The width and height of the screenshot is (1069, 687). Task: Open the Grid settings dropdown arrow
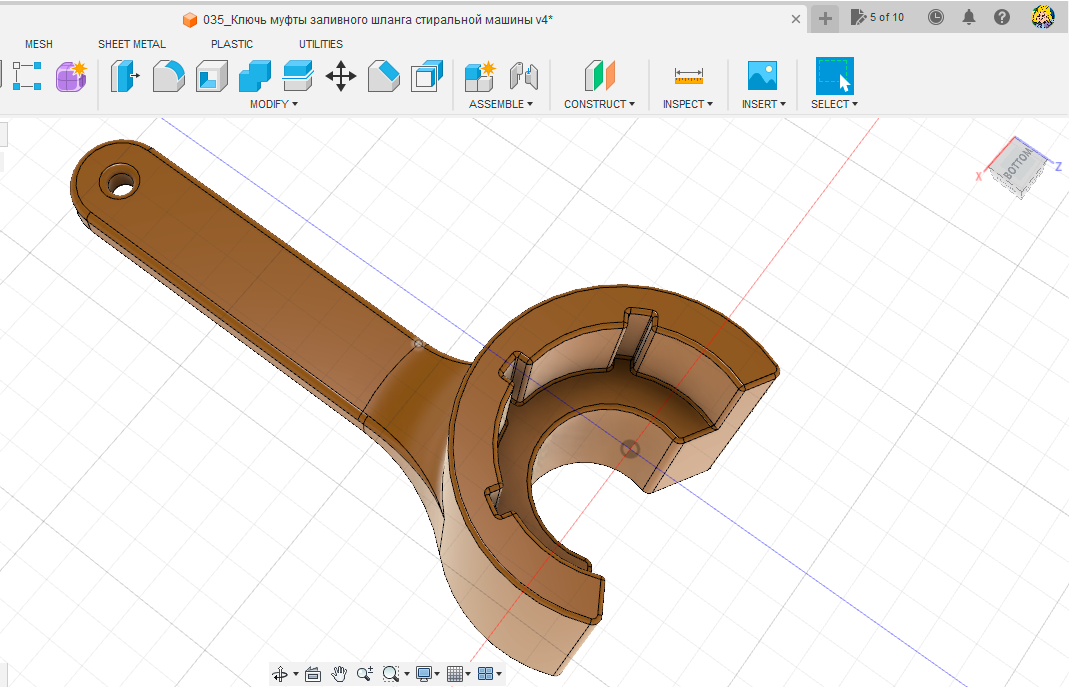pos(468,674)
